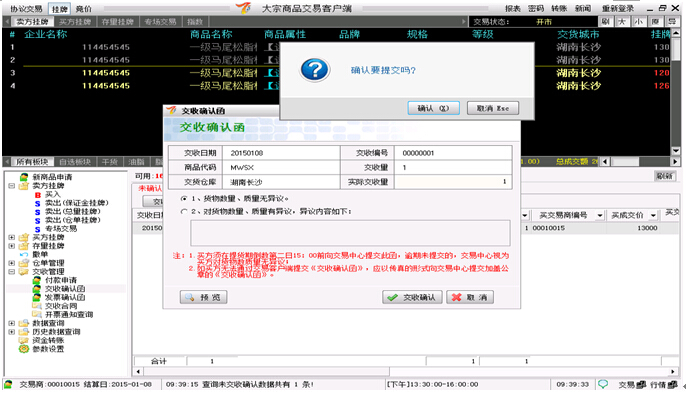Click the 仓单管理 folder icon

[x=24, y=263]
